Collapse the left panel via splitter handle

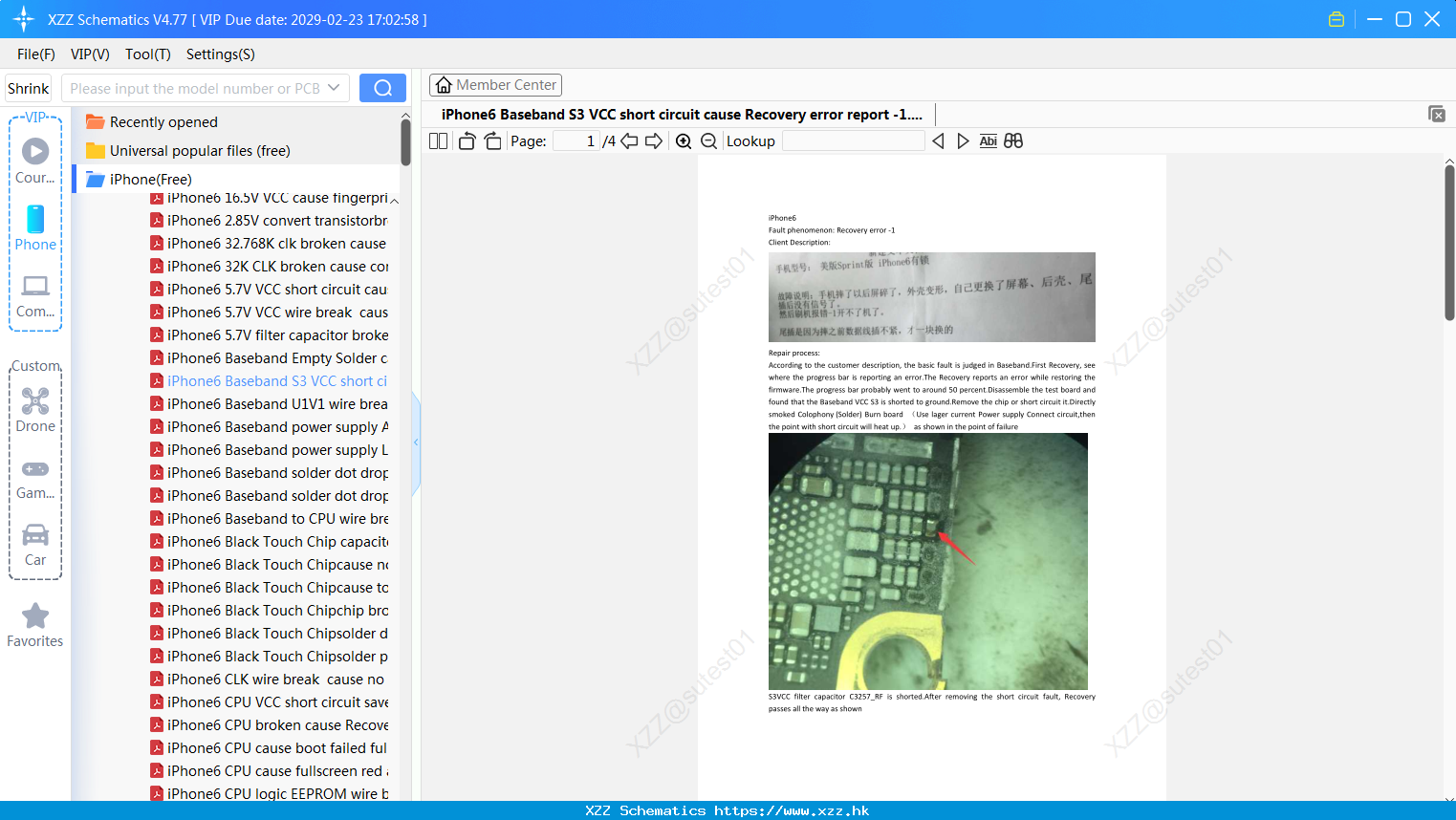coord(416,442)
